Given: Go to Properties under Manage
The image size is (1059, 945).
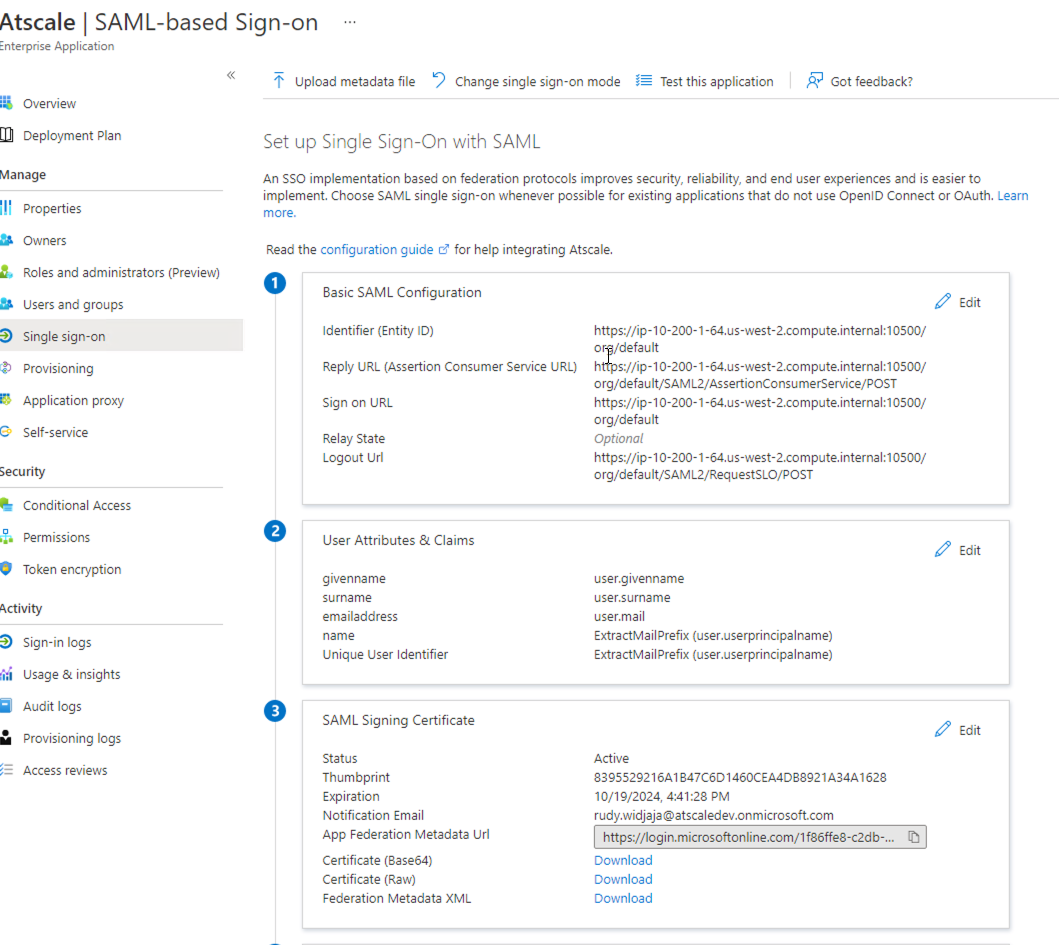Looking at the screenshot, I should [52, 209].
